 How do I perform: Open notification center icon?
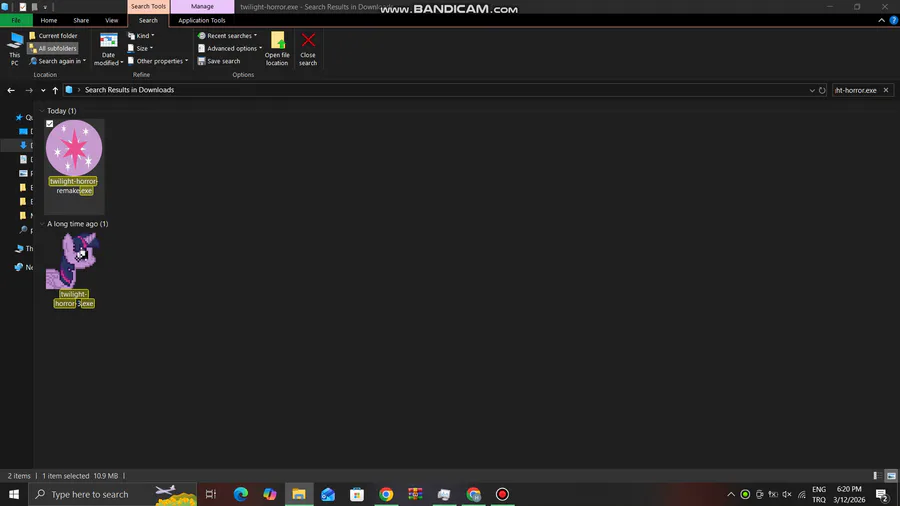click(882, 494)
